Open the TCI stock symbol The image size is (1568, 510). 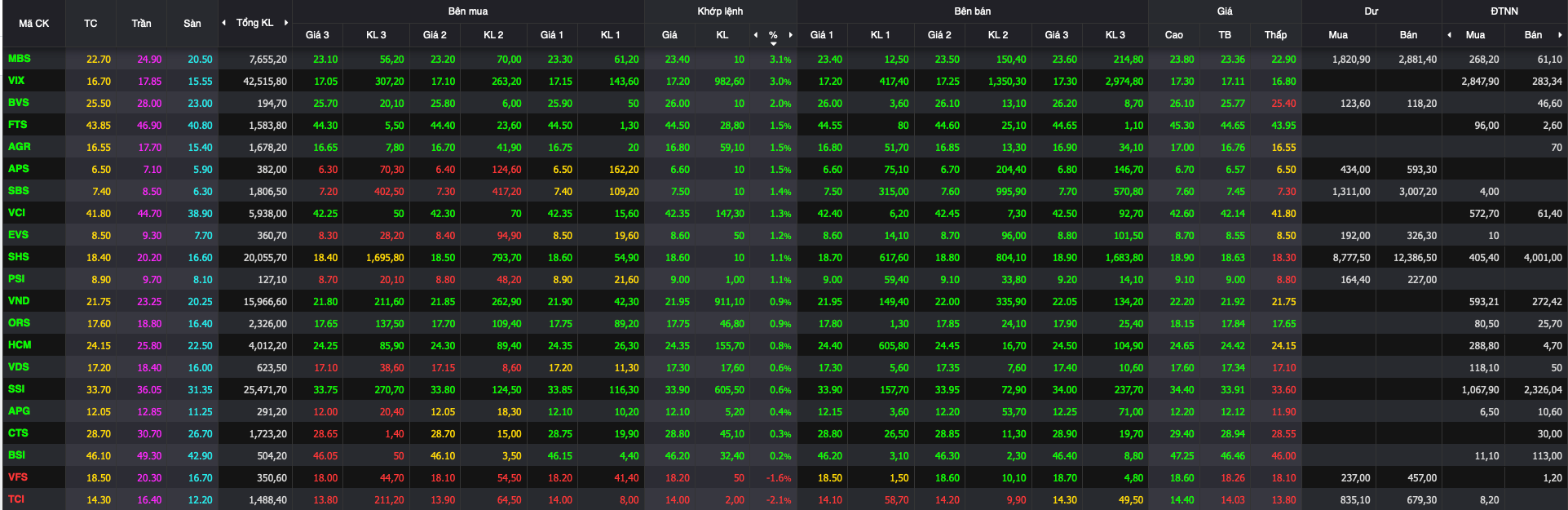[16, 499]
